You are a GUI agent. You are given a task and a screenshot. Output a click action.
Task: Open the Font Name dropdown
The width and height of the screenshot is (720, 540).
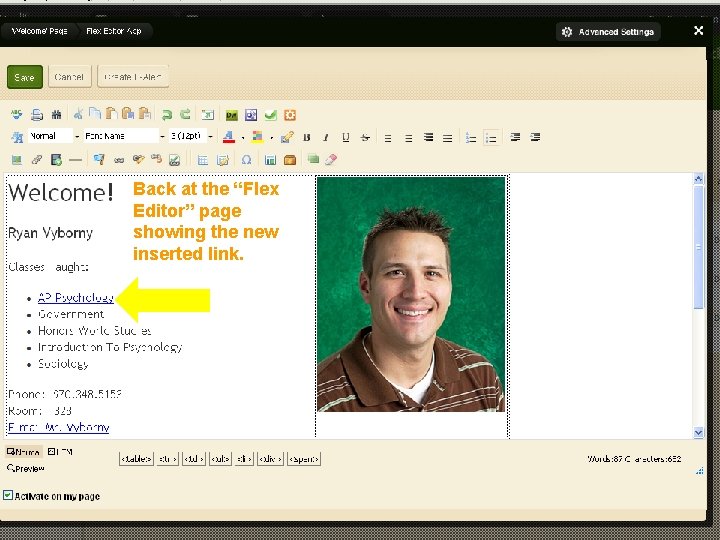click(x=121, y=136)
